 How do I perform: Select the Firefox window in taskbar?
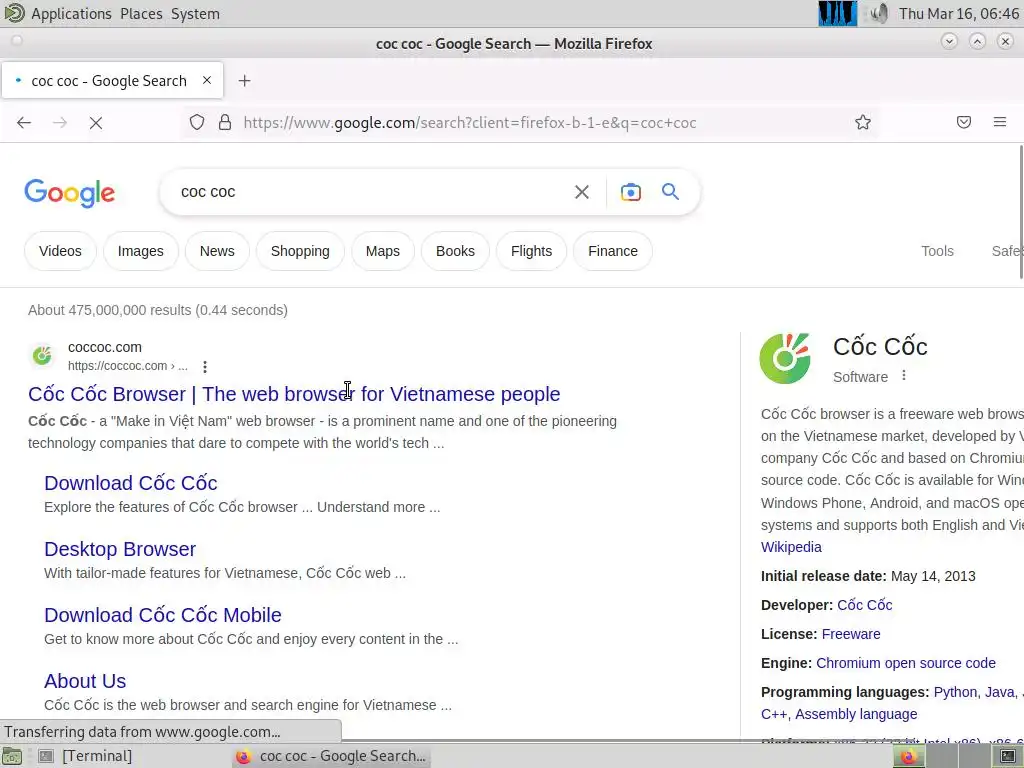tap(332, 756)
